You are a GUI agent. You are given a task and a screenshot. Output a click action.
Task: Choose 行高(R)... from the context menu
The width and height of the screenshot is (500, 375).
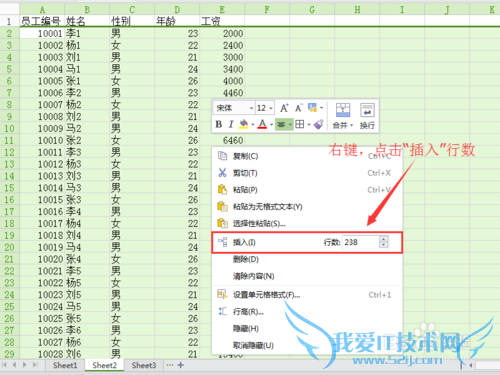tap(307, 312)
